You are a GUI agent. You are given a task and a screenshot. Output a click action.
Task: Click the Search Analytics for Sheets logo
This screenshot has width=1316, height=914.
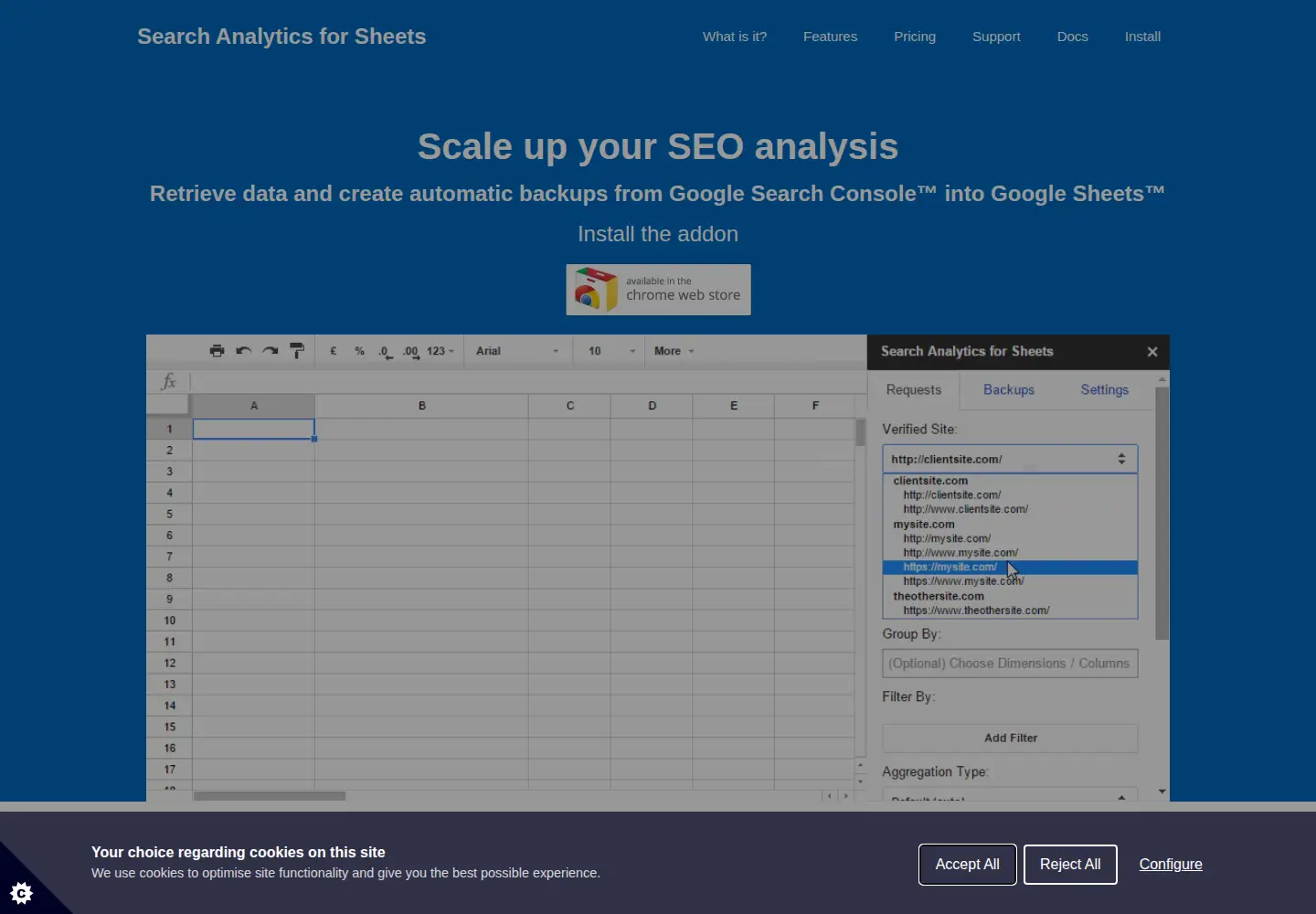281,37
